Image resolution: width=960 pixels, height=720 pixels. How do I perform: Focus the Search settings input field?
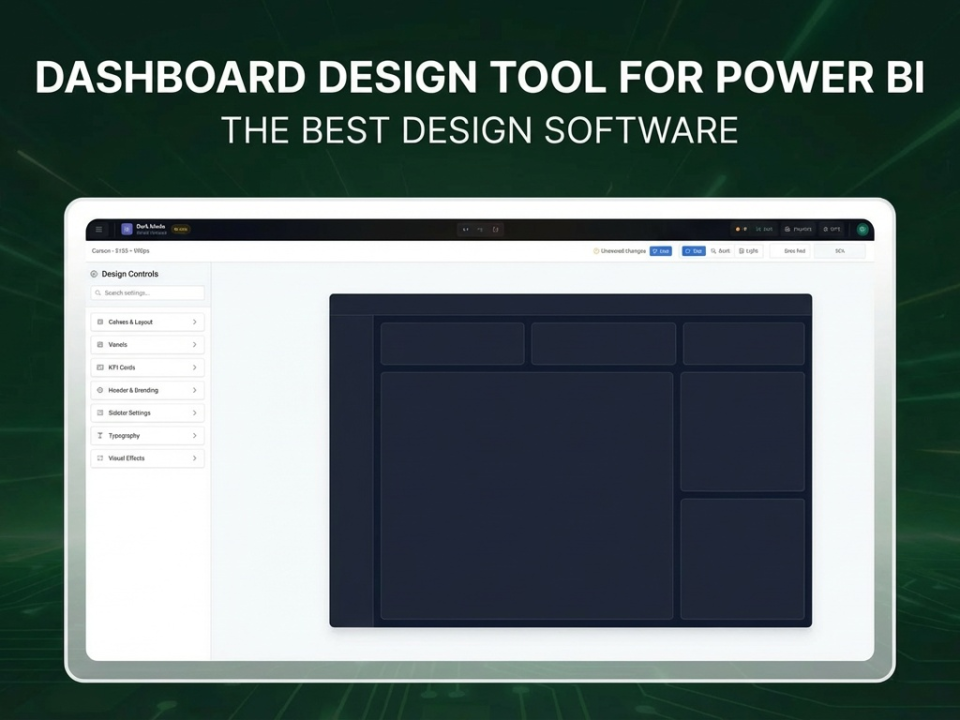coord(148,293)
